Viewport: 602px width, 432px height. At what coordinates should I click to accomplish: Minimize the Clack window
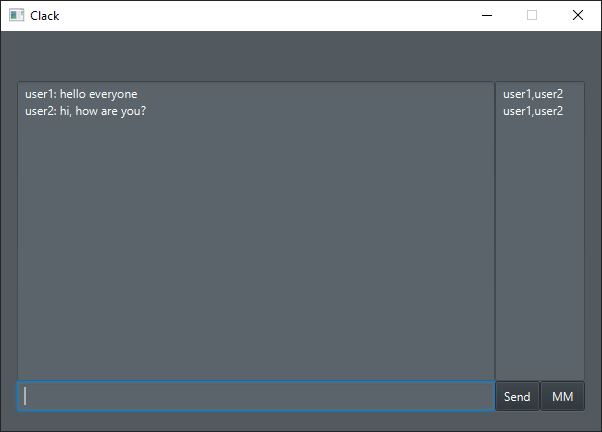tap(486, 15)
